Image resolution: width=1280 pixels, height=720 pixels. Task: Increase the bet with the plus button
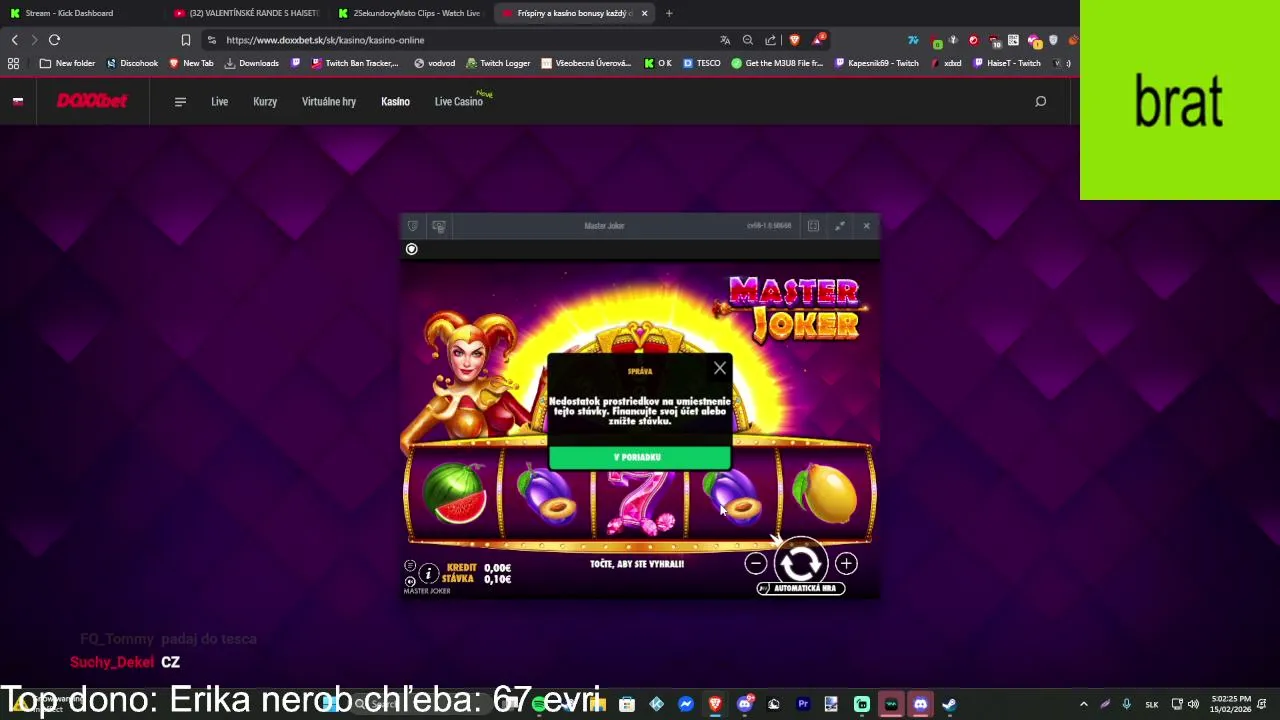pyautogui.click(x=846, y=564)
